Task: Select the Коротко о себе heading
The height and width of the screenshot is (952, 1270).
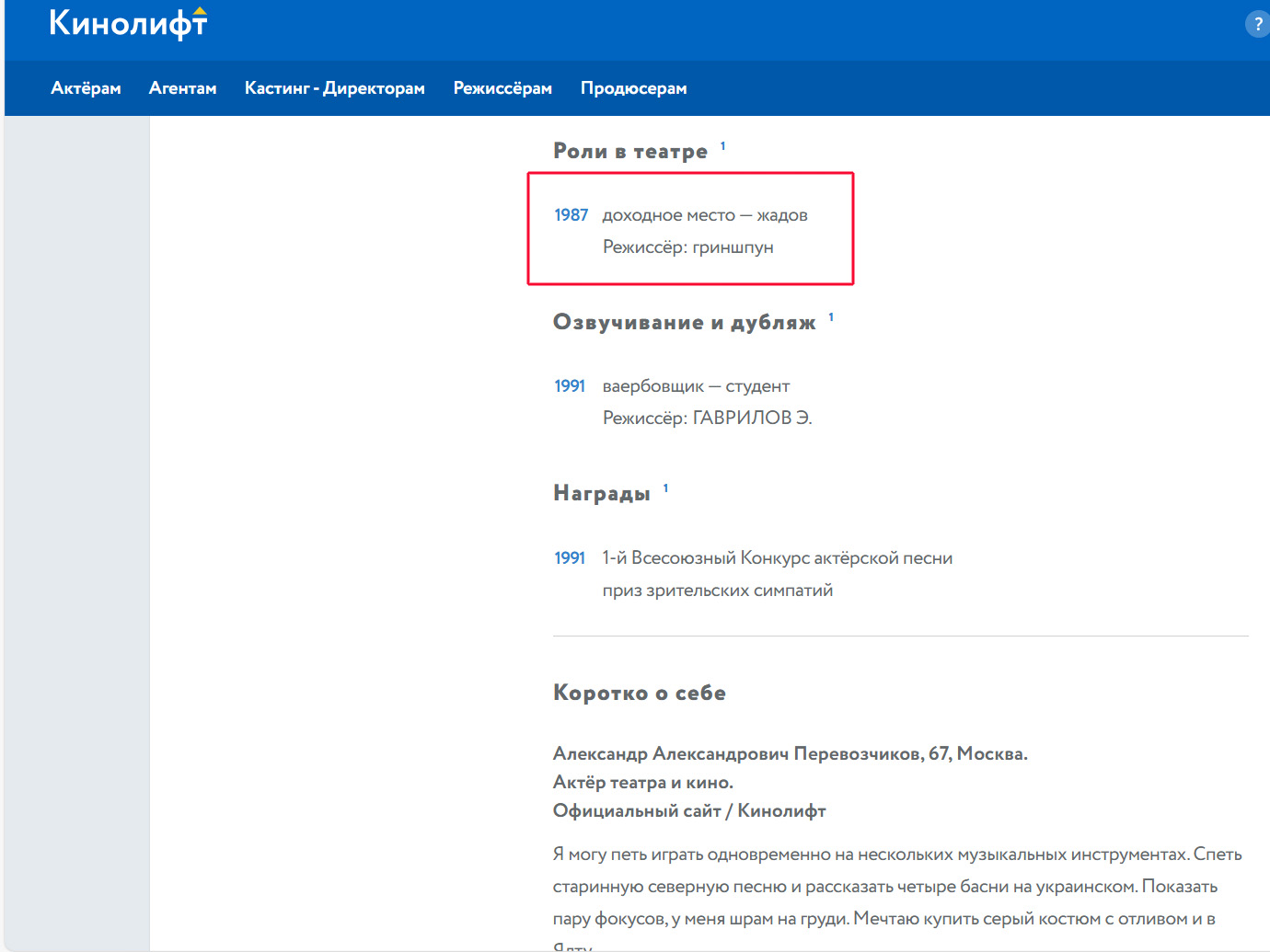Action: click(640, 693)
